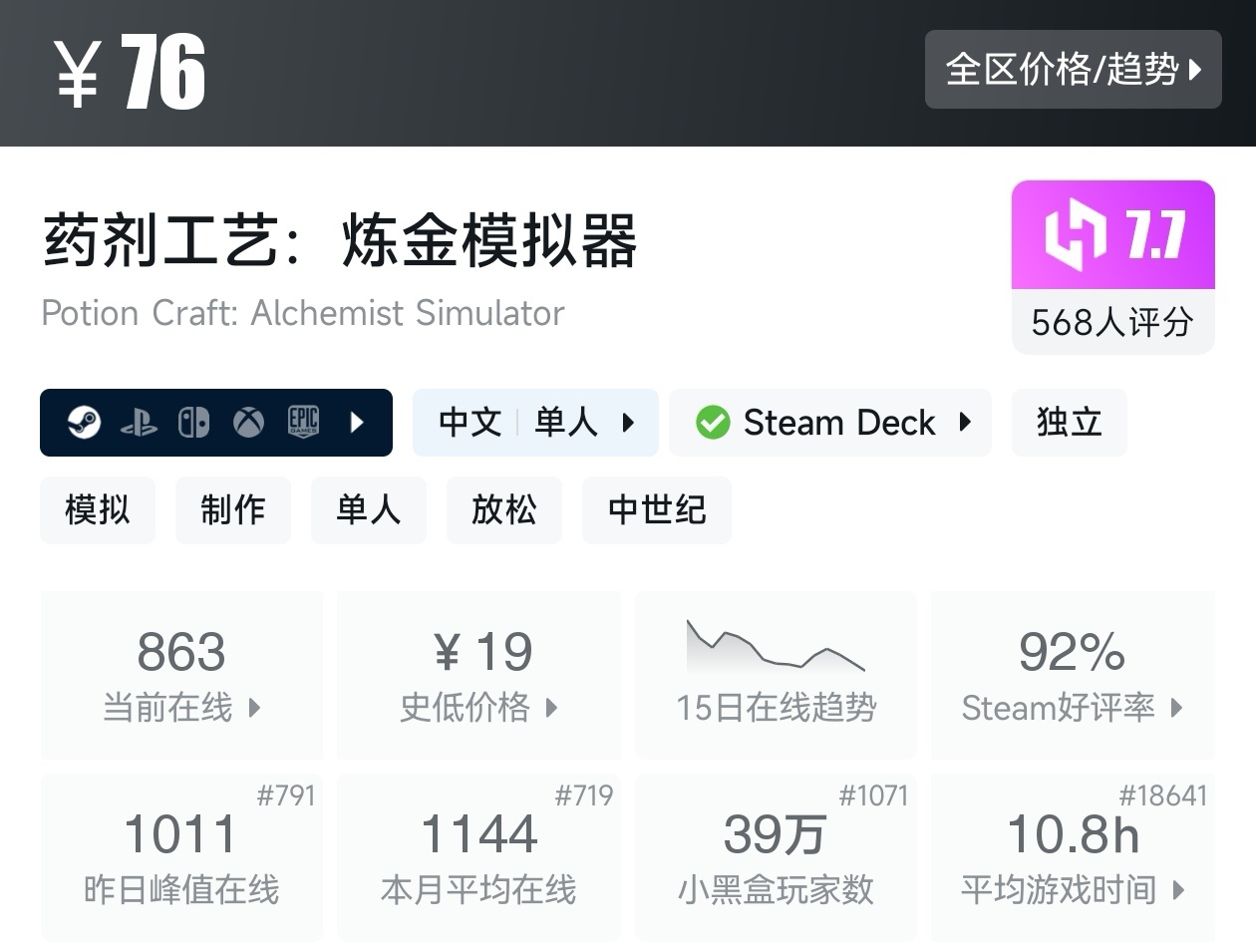
Task: Tap the 小黑盒玩家数 39万 card
Action: (777, 857)
